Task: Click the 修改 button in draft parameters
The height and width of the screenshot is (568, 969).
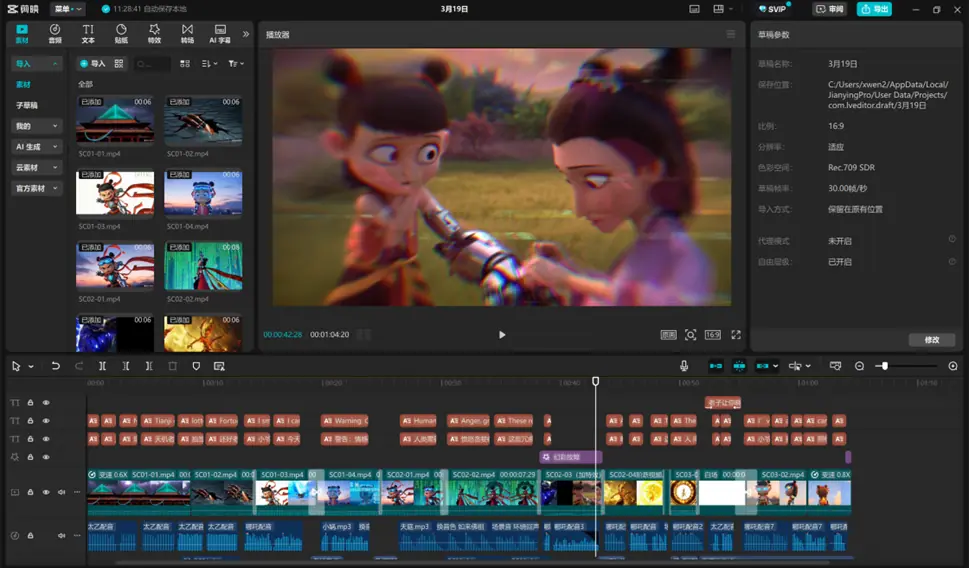Action: [931, 339]
